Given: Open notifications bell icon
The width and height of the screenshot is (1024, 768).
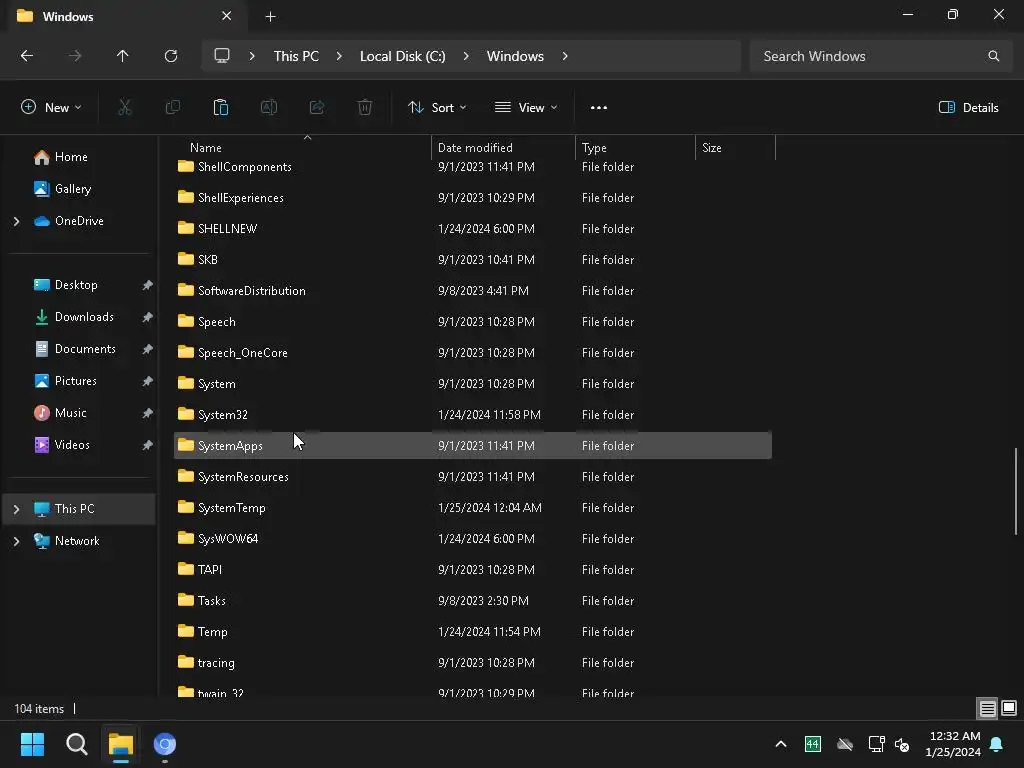Looking at the screenshot, I should (997, 744).
